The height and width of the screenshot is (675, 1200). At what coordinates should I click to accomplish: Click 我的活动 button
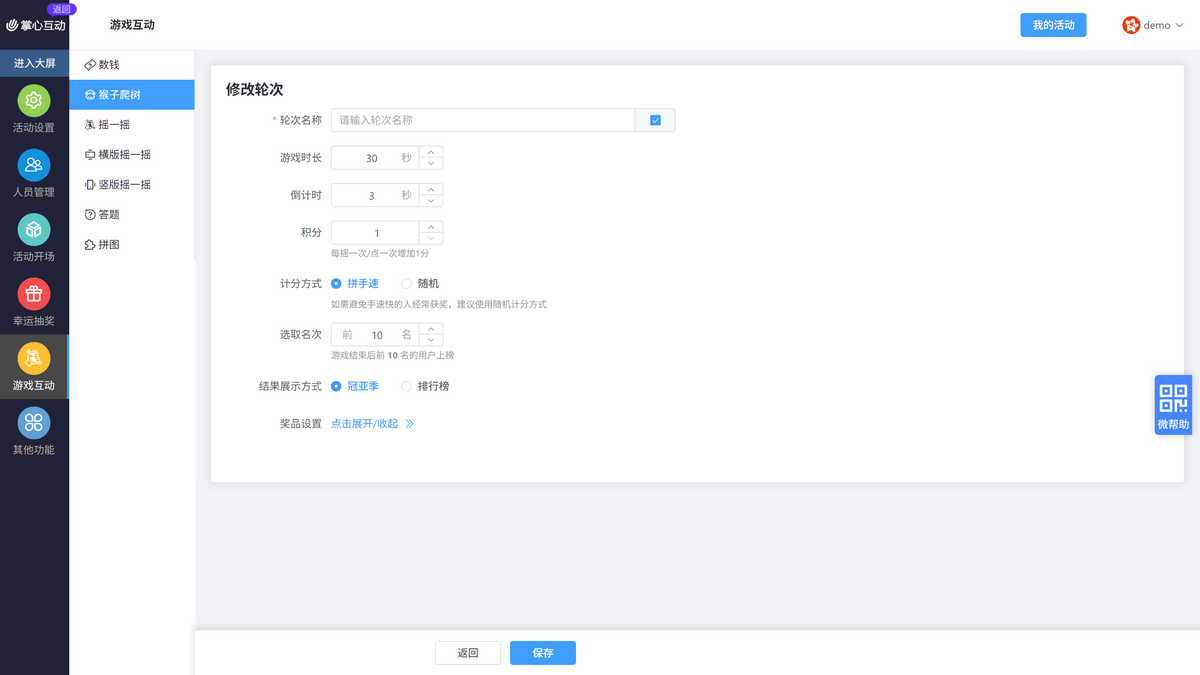point(1053,25)
